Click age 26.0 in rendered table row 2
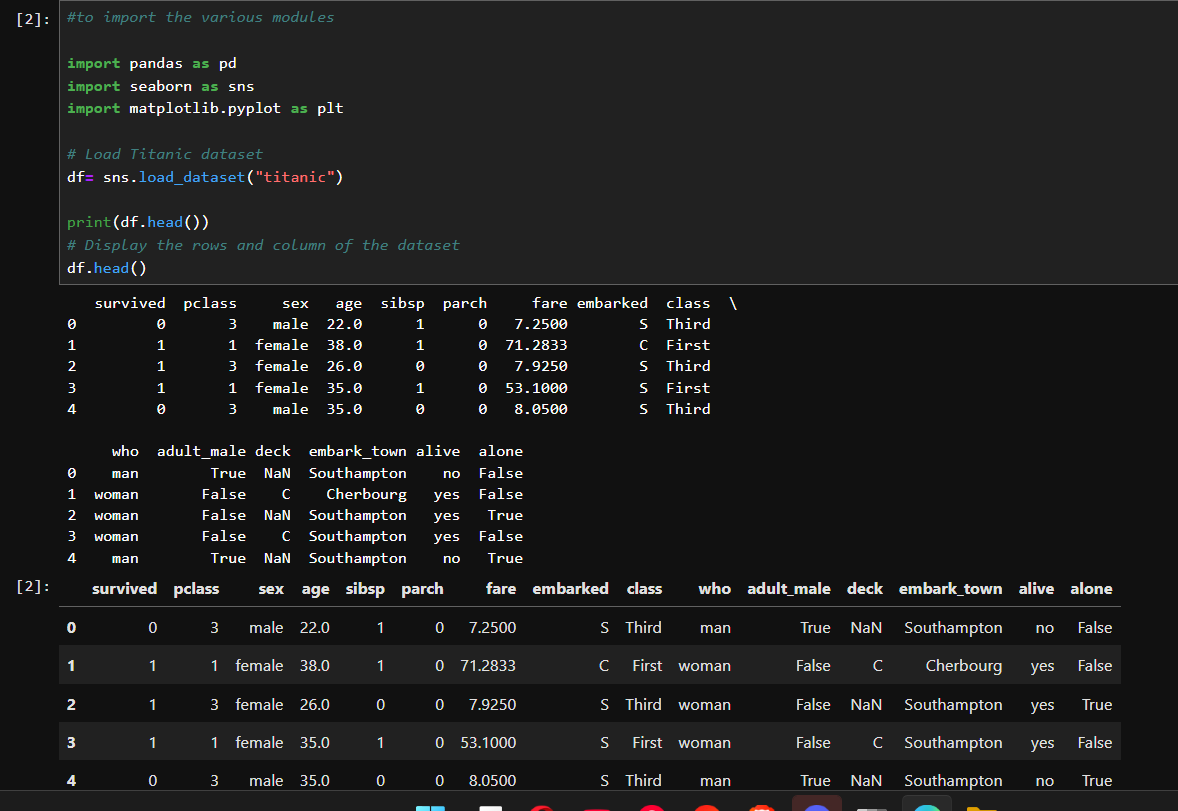The width and height of the screenshot is (1178, 811). point(315,705)
